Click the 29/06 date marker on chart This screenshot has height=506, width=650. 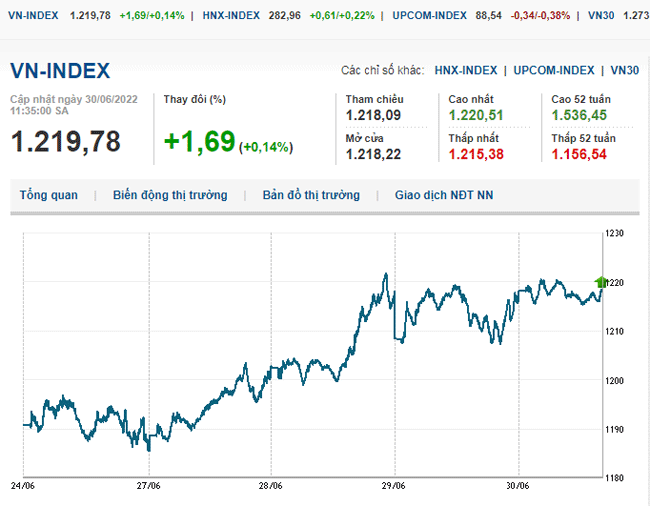(395, 484)
